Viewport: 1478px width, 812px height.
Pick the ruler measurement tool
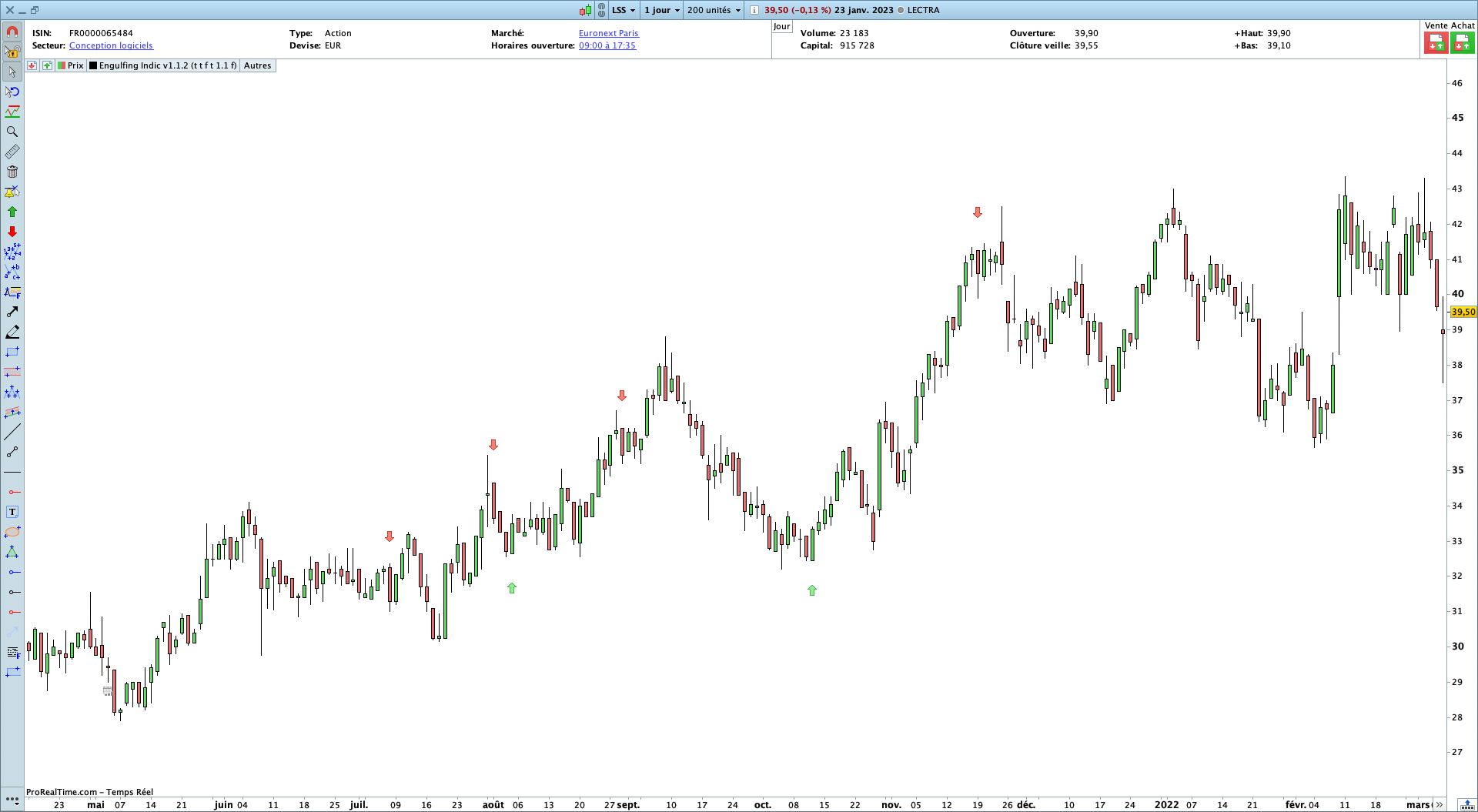point(12,152)
